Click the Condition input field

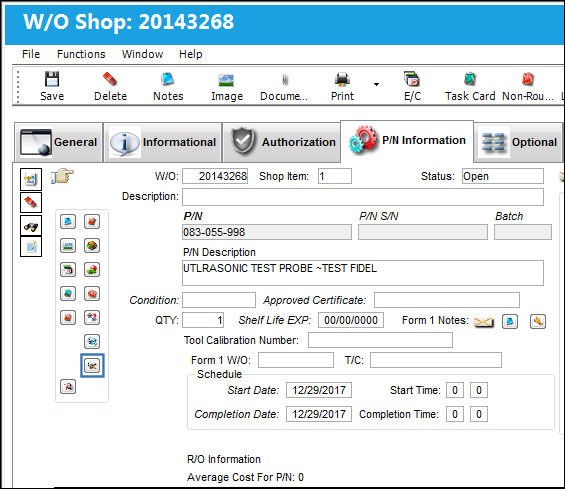[x=219, y=300]
